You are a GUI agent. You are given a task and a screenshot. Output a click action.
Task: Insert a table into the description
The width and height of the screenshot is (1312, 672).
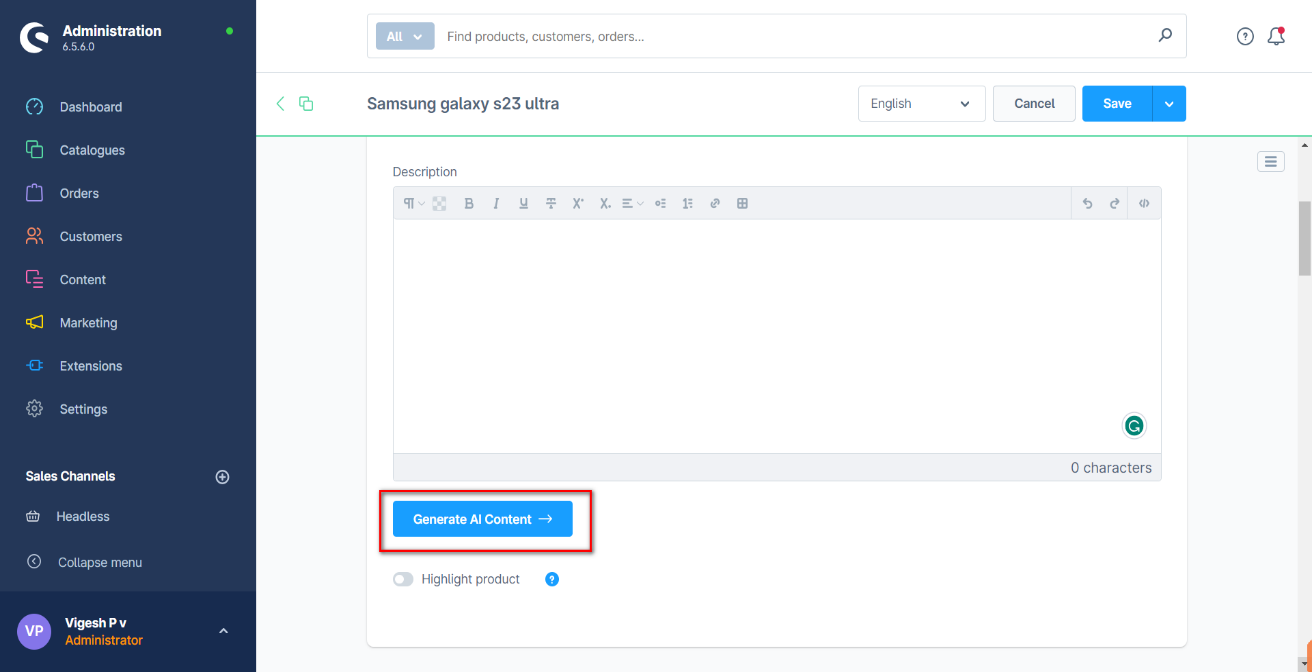[x=742, y=204]
